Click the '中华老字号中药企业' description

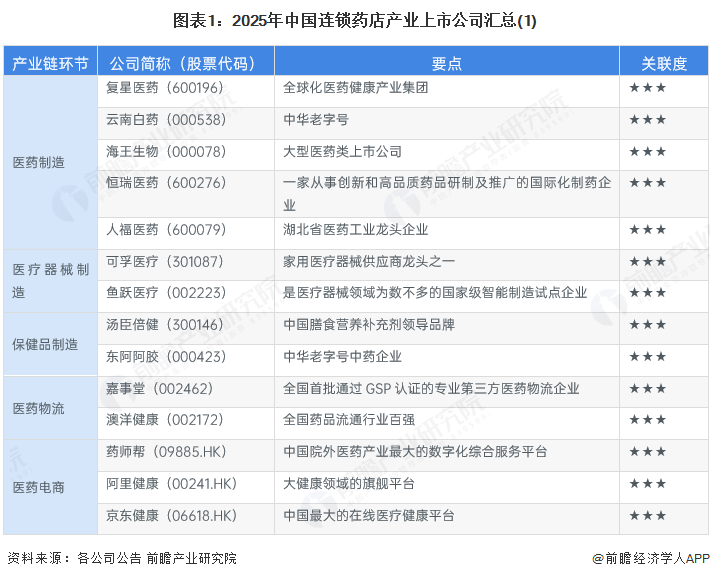343,357
